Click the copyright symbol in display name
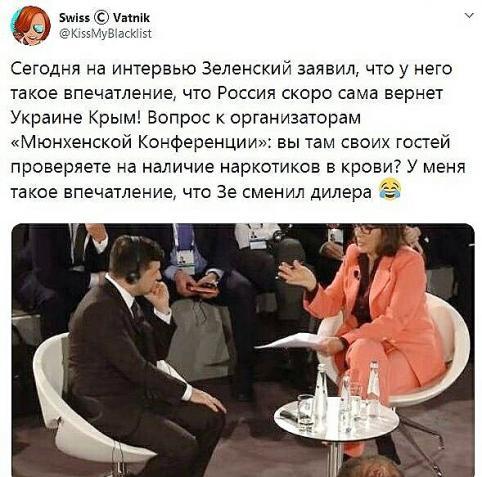The height and width of the screenshot is (477, 482). tap(101, 17)
